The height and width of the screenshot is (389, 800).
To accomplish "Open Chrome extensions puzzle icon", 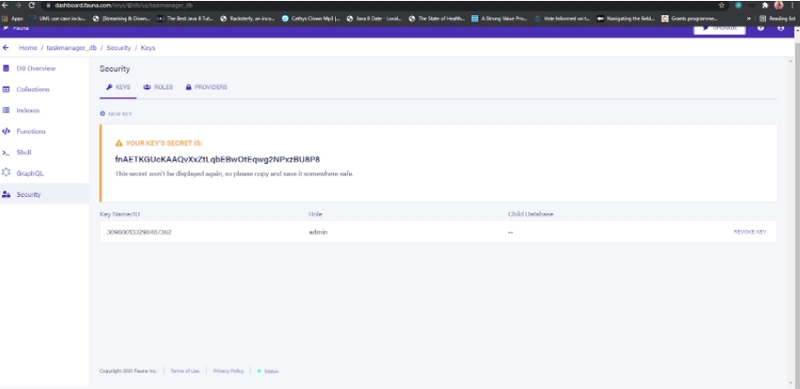I will [765, 5].
